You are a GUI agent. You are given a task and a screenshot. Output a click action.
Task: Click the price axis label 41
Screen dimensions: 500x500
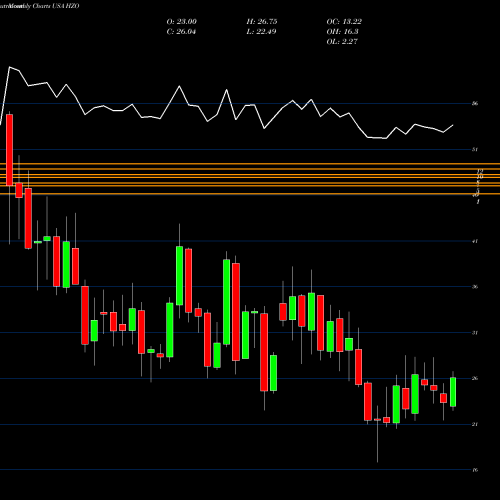pyautogui.click(x=475, y=241)
